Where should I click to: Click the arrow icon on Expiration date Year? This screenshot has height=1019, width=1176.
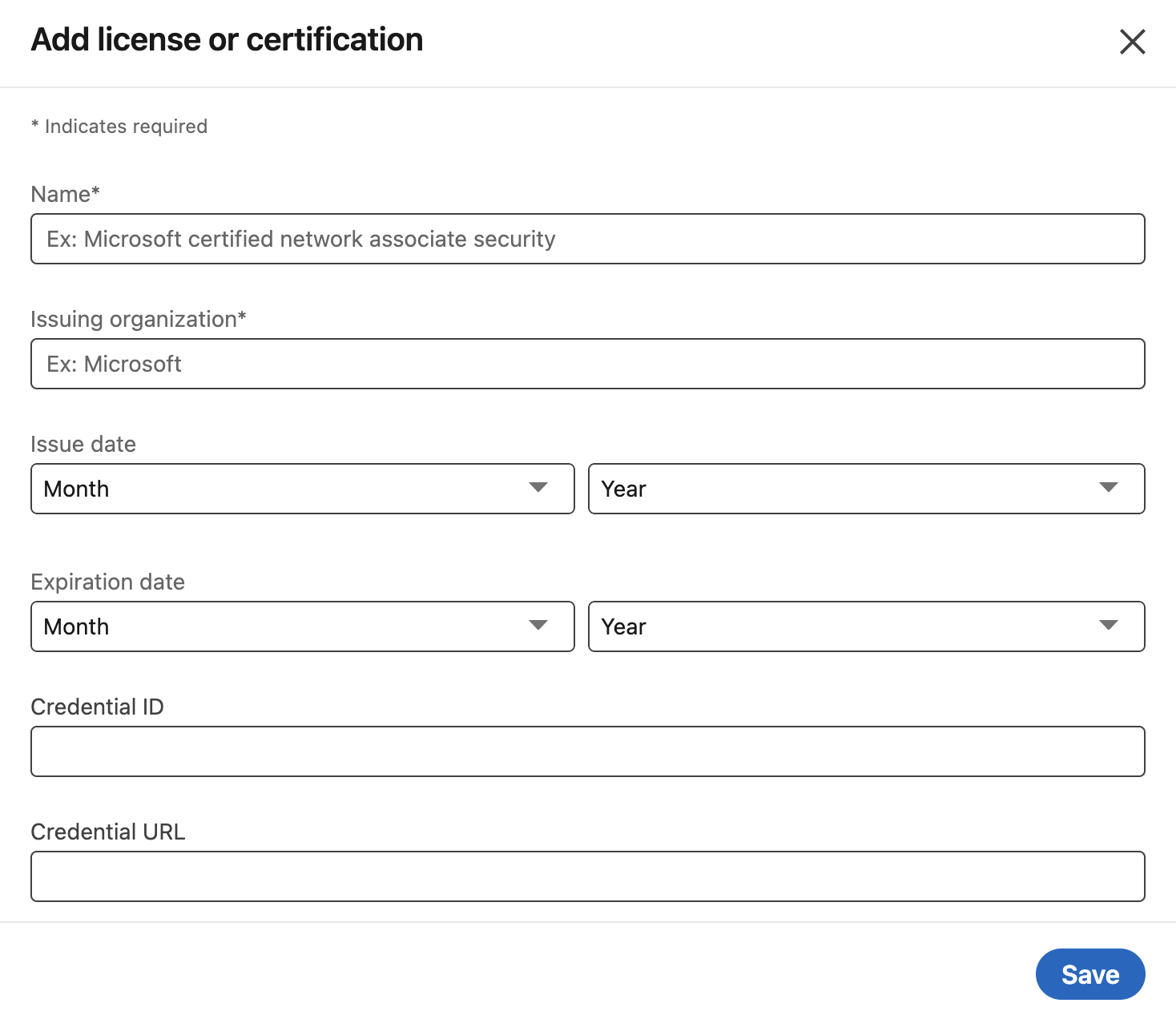tap(1109, 626)
